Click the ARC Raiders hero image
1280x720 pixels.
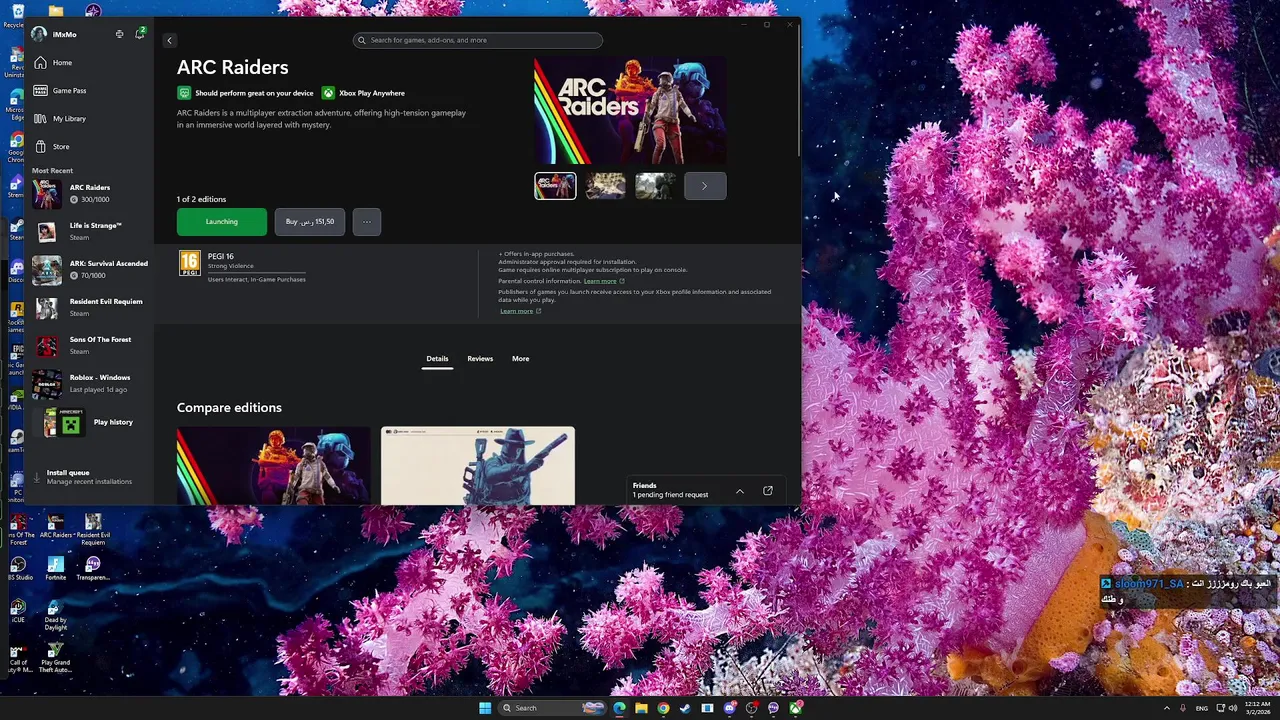630,110
